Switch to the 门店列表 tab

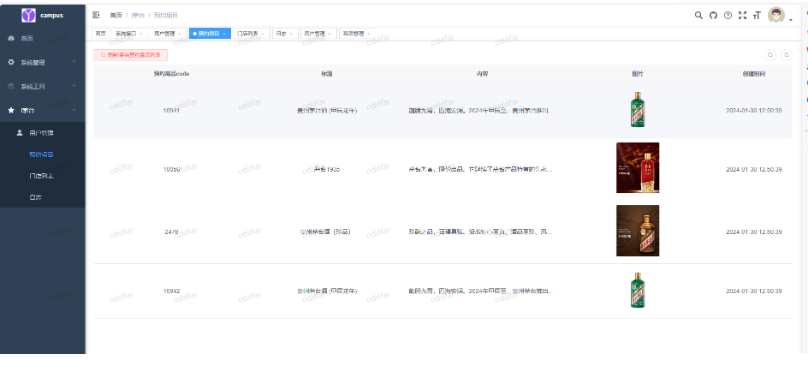pos(251,33)
